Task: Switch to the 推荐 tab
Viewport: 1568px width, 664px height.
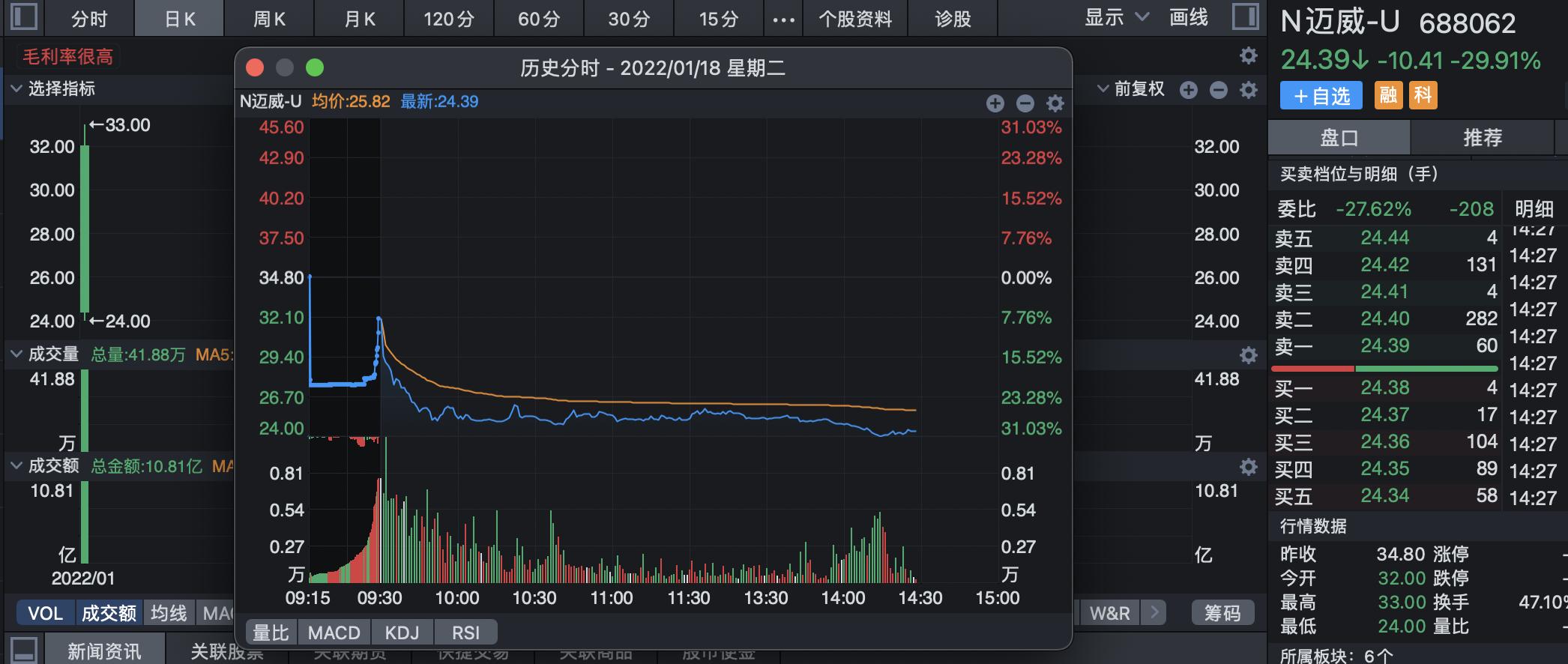Action: (x=1482, y=138)
